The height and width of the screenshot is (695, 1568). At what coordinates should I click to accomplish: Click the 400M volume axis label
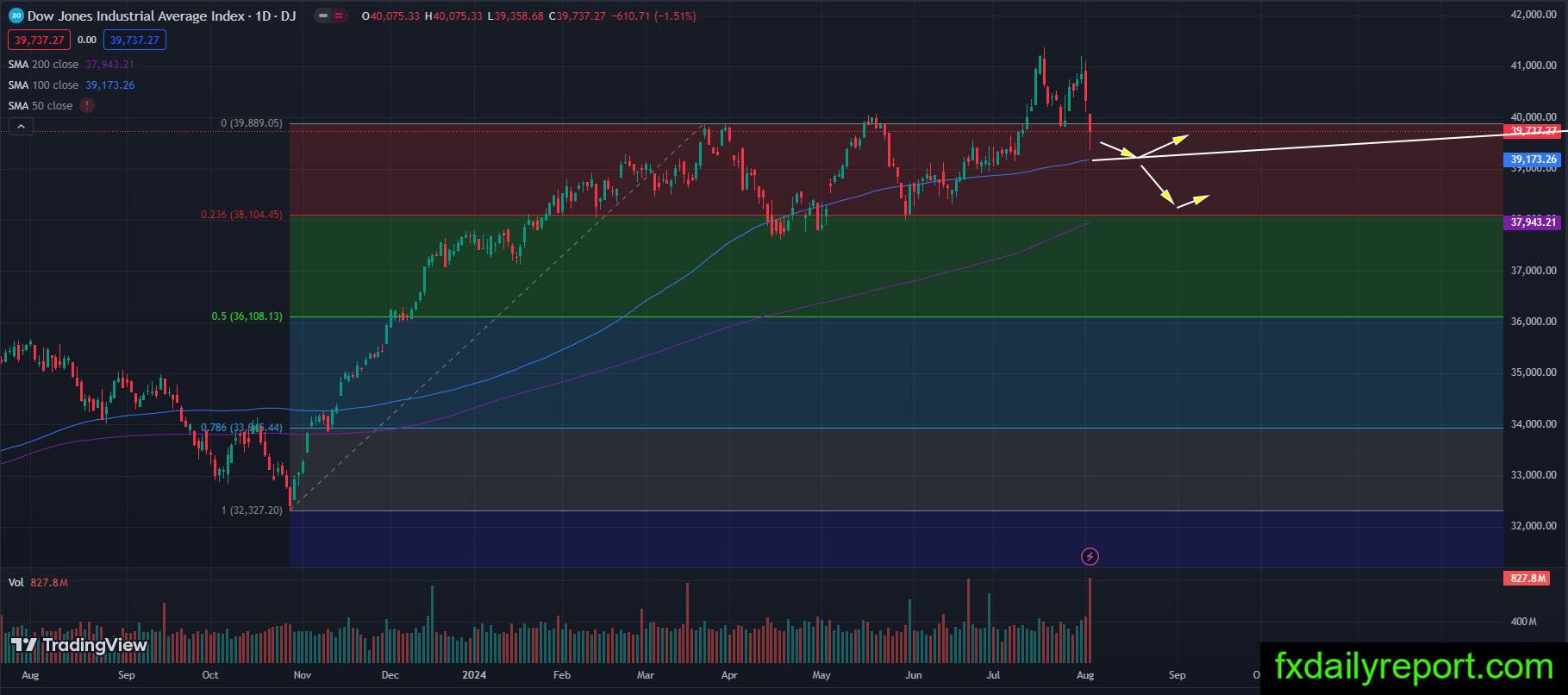coord(1525,621)
